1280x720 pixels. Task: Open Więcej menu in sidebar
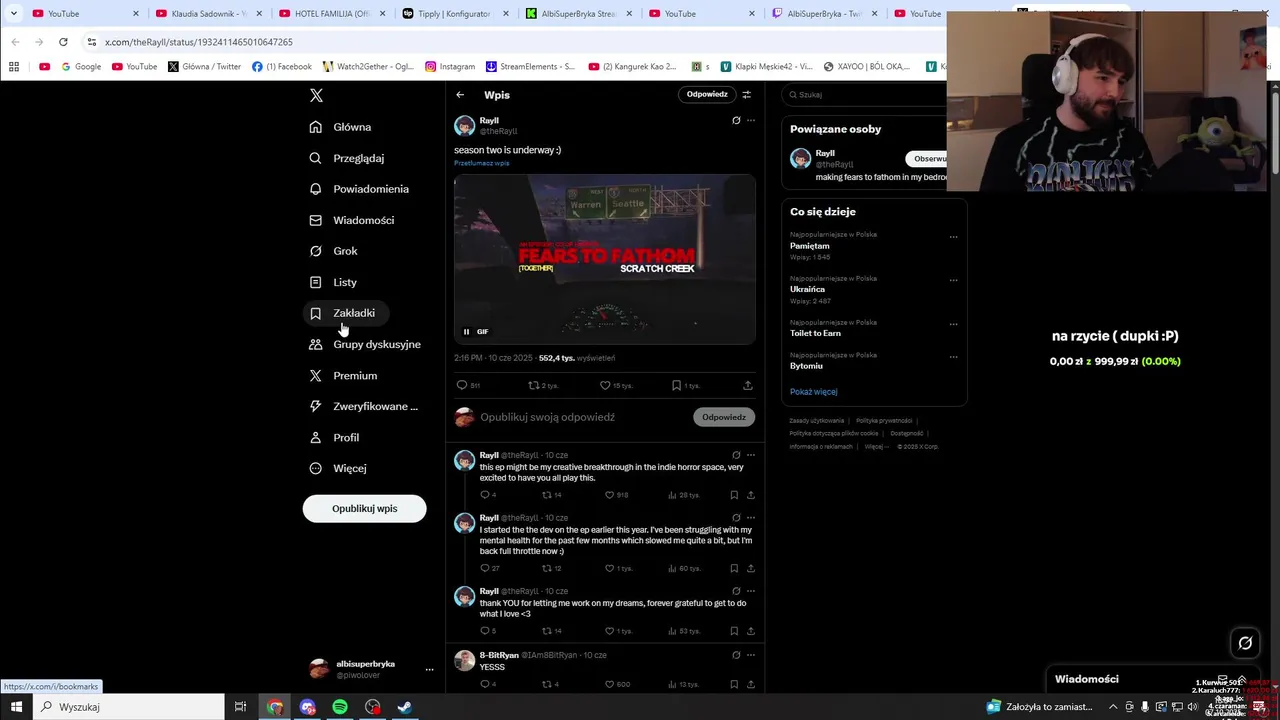[x=339, y=468]
